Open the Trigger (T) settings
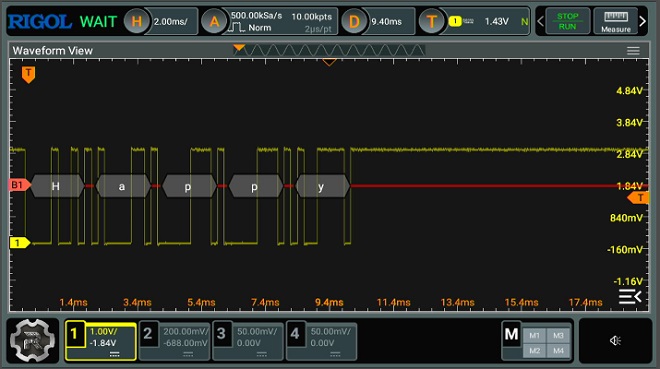The width and height of the screenshot is (660, 369). pos(431,21)
